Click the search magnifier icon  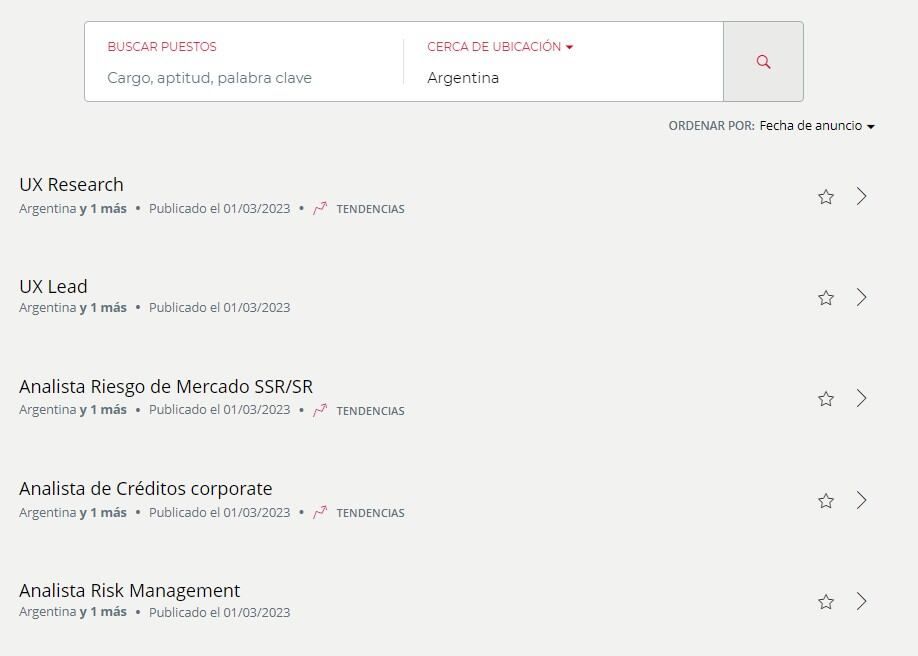click(x=763, y=61)
